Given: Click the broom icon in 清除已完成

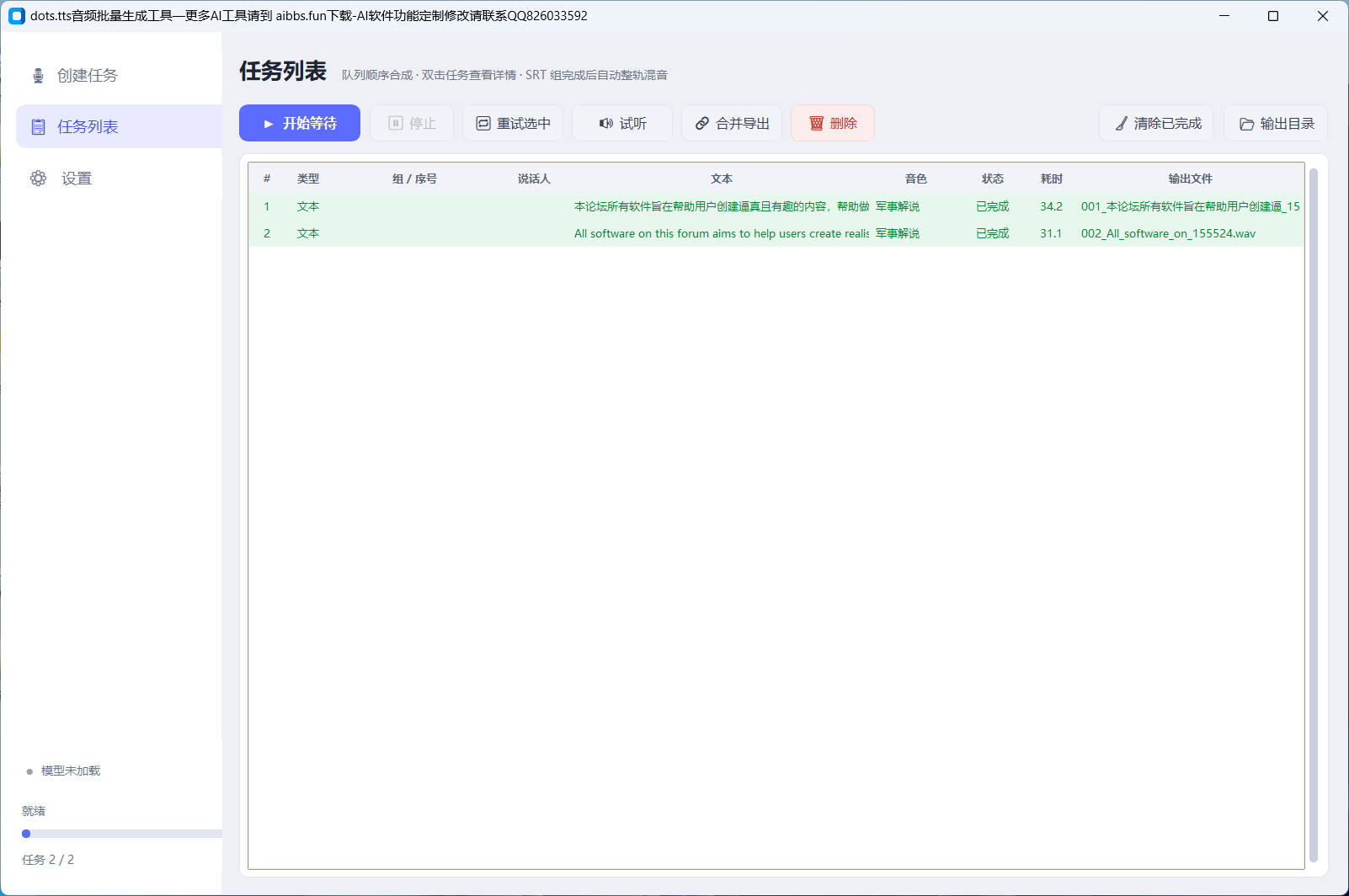Looking at the screenshot, I should (x=1122, y=124).
